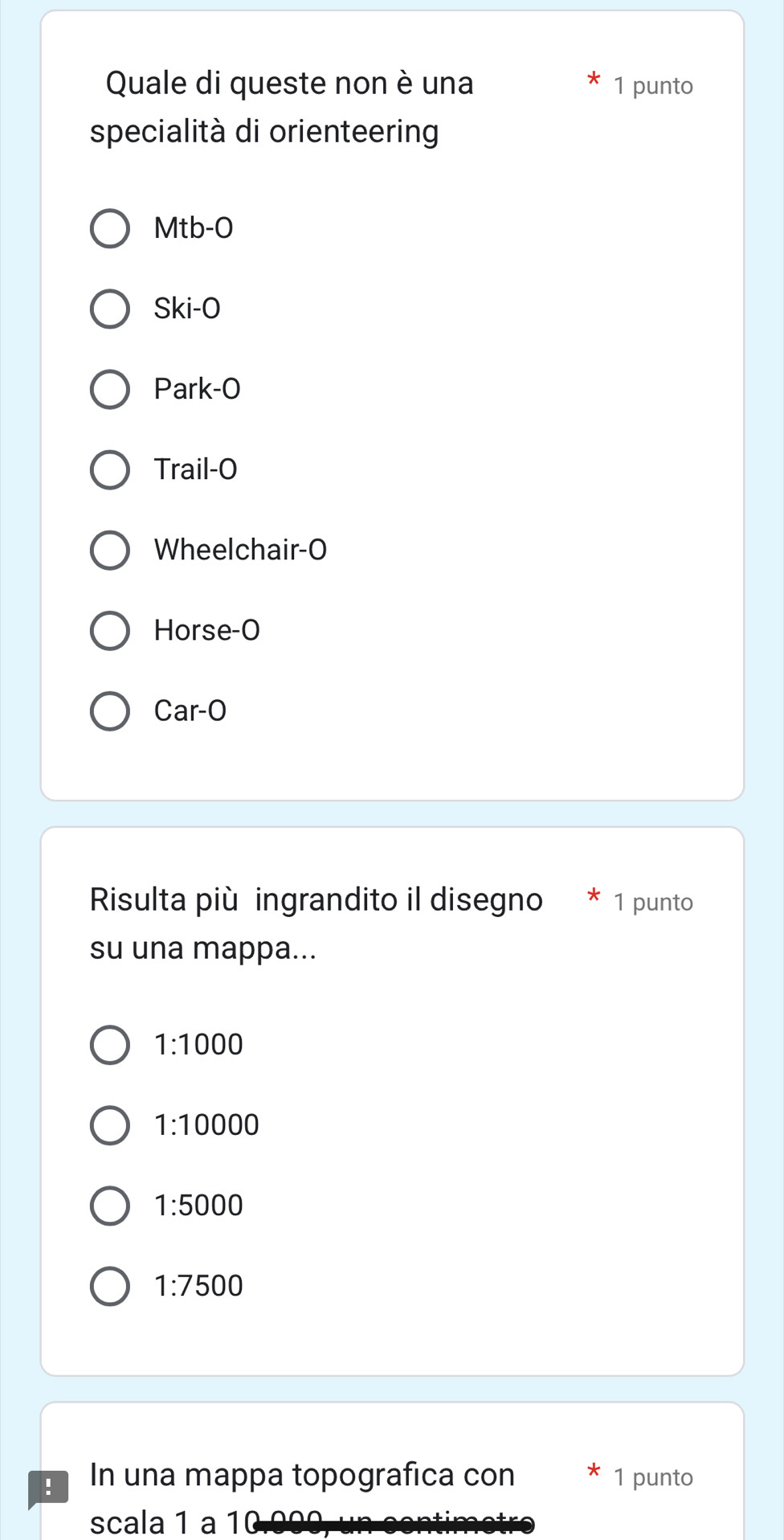
Task: Mark the Wheelchair-O option
Action: pyautogui.click(x=109, y=550)
